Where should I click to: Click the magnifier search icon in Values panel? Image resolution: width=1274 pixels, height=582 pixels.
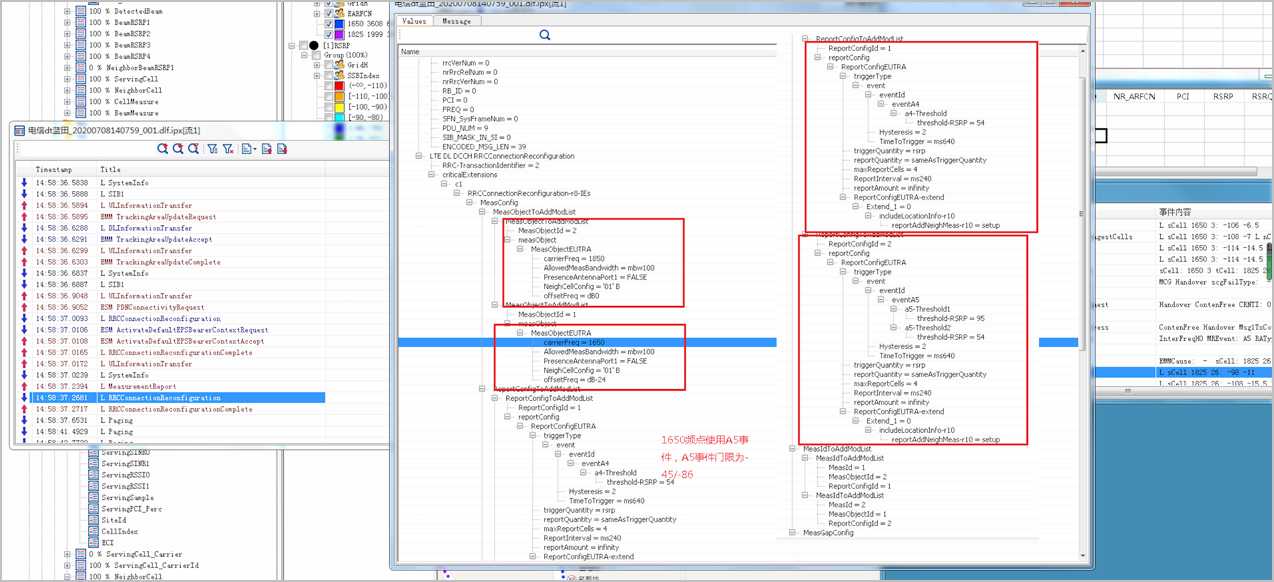point(545,35)
